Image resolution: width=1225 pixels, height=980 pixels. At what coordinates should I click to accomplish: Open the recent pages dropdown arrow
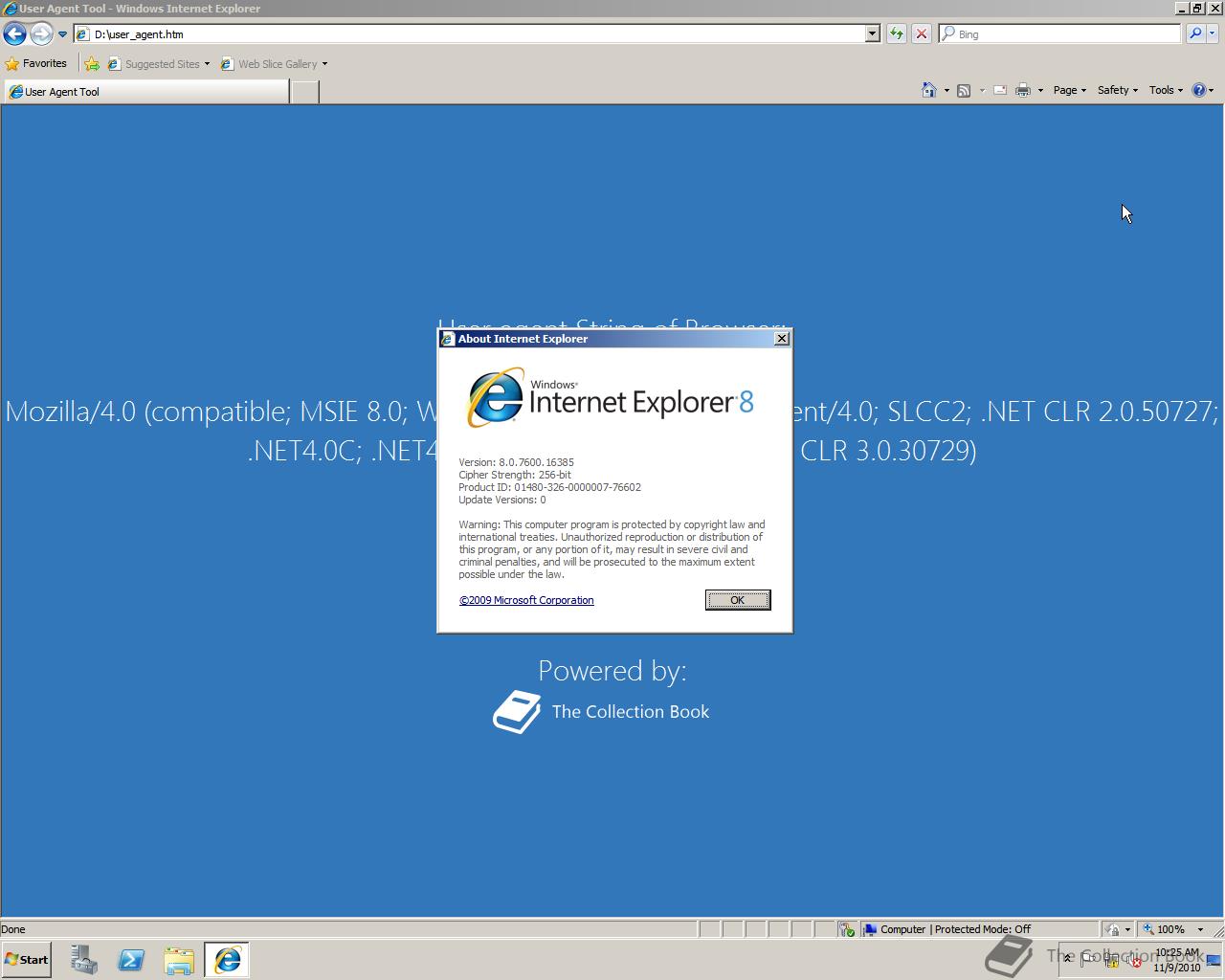pyautogui.click(x=62, y=34)
